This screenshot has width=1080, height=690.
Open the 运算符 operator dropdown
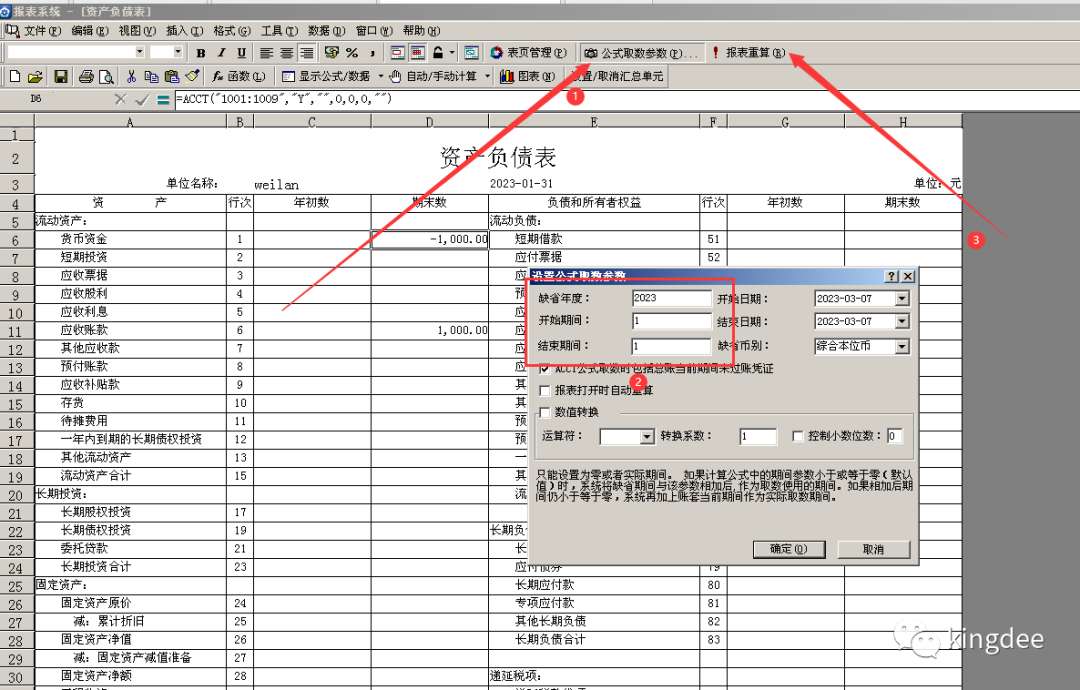click(646, 437)
